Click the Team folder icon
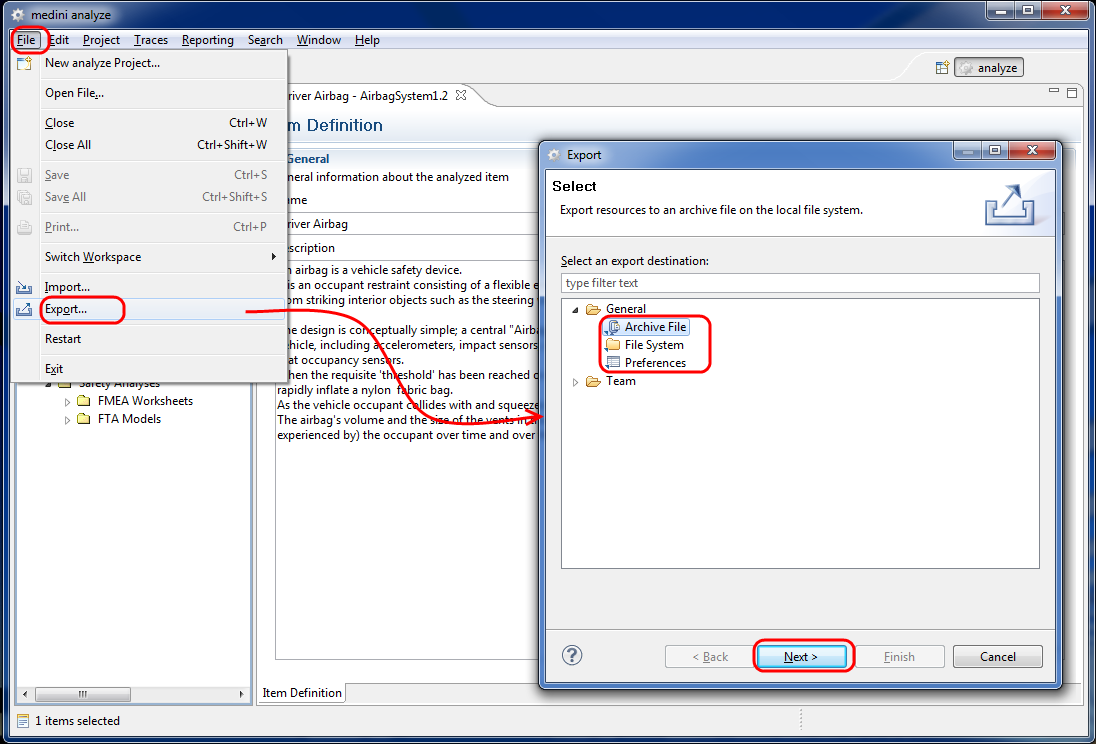 click(593, 381)
